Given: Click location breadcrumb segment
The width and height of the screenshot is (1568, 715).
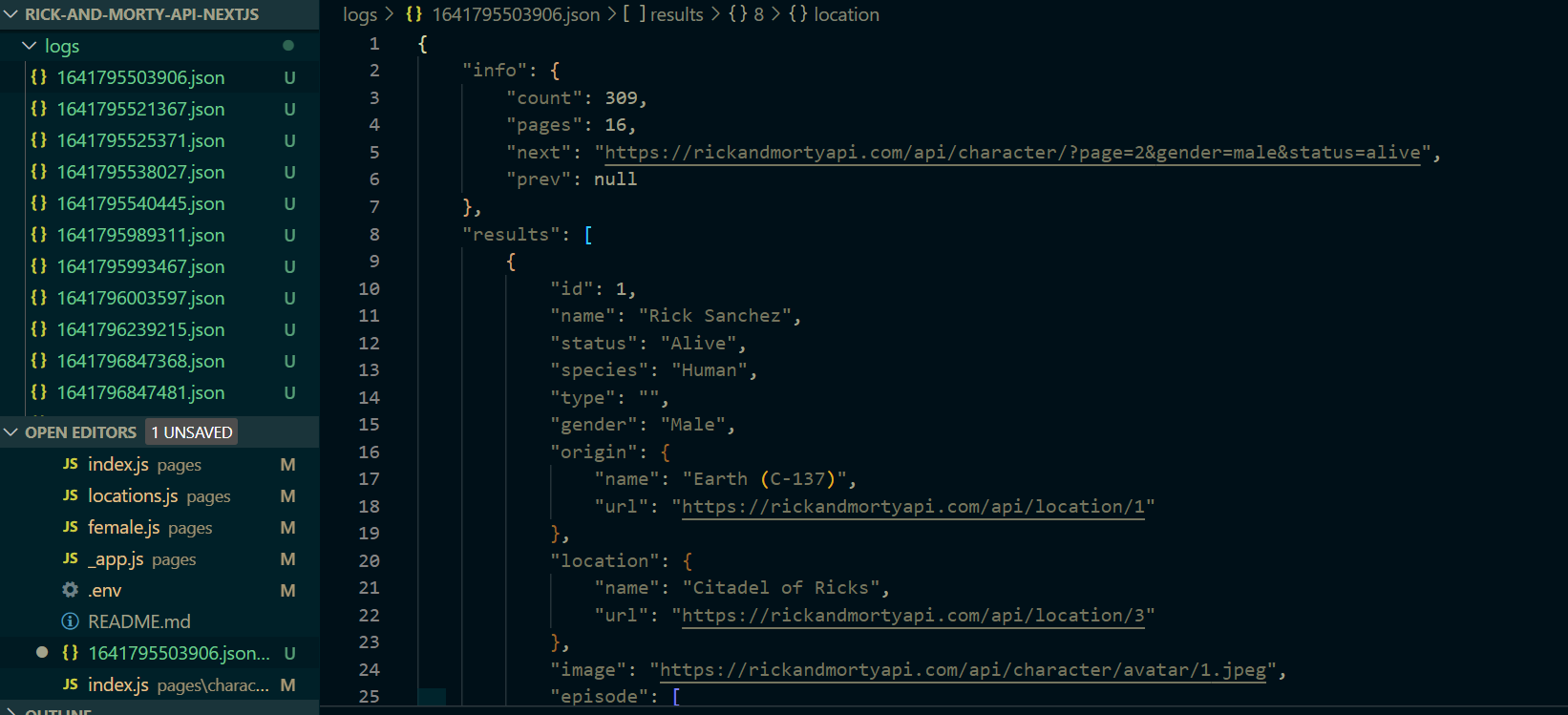Looking at the screenshot, I should point(834,14).
